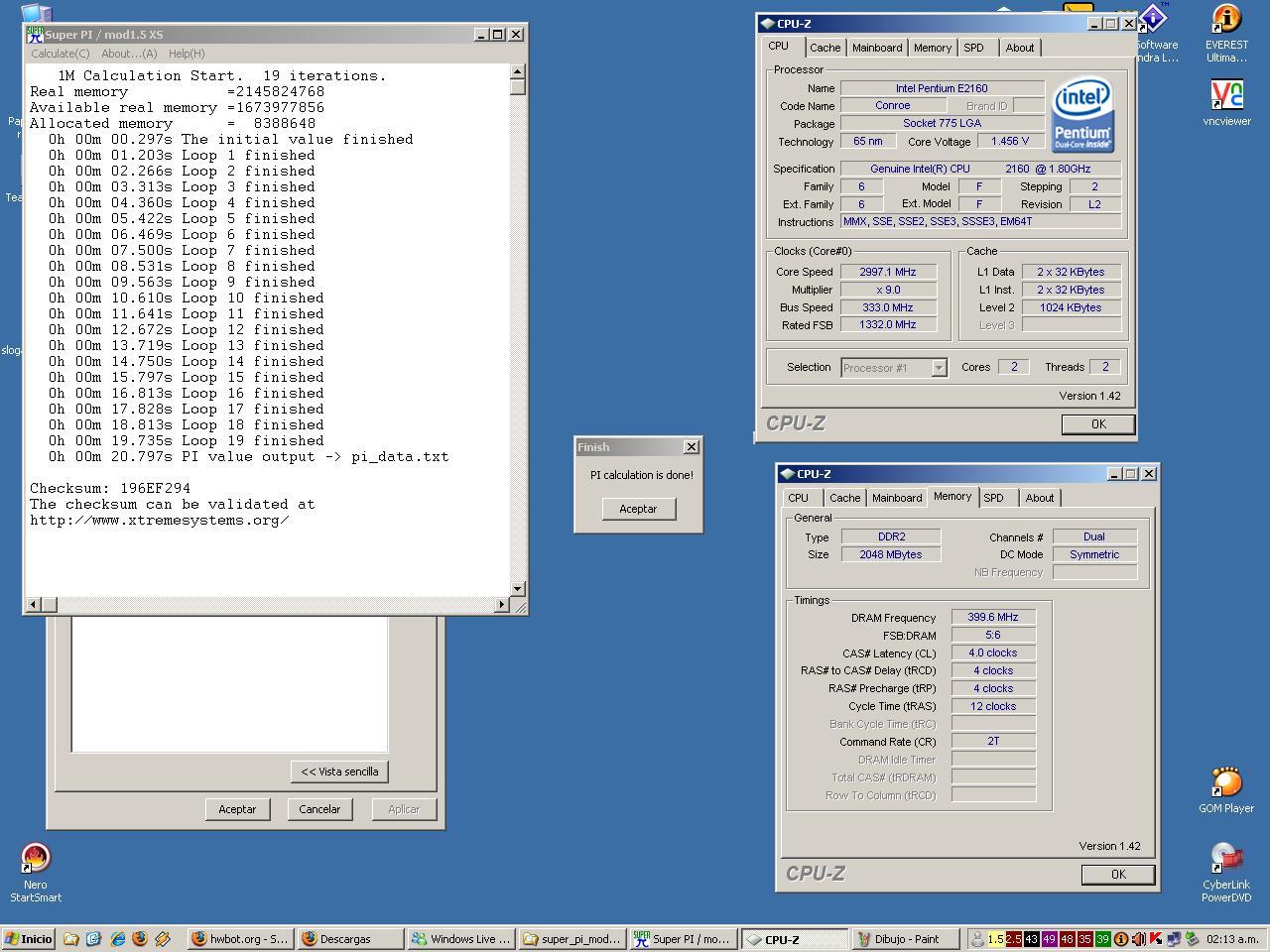Open CyberLink PowerDVD desktop shortcut

[1226, 873]
